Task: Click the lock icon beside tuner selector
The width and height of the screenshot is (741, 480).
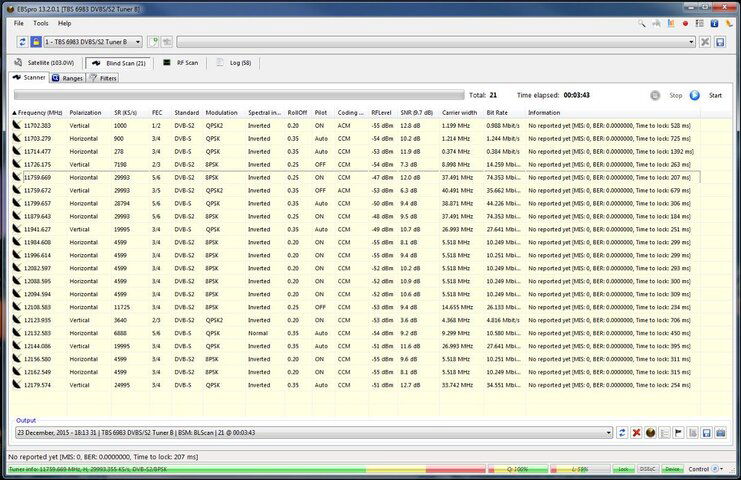Action: click(x=35, y=42)
